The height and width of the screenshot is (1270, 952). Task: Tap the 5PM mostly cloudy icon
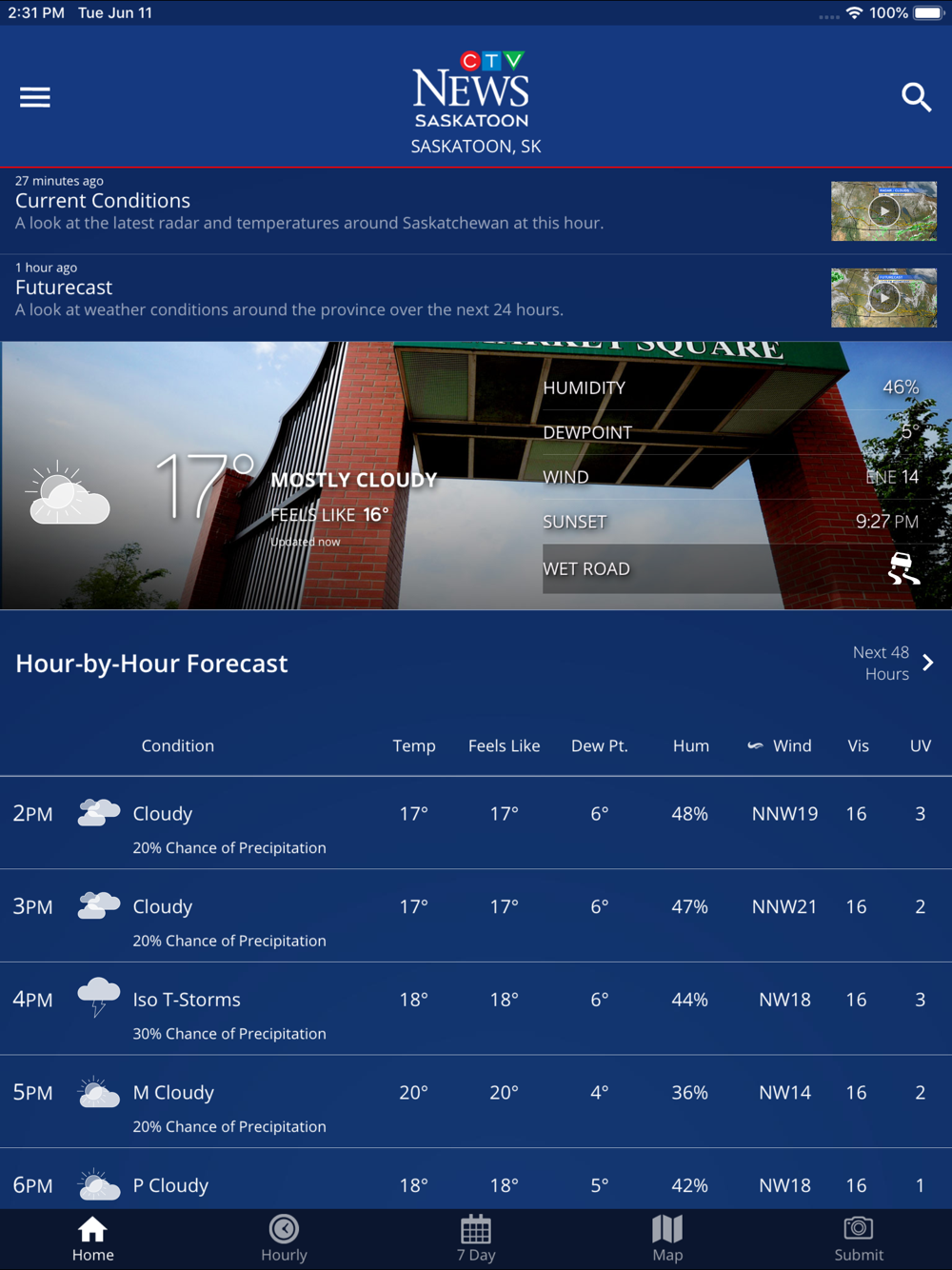(x=98, y=1092)
